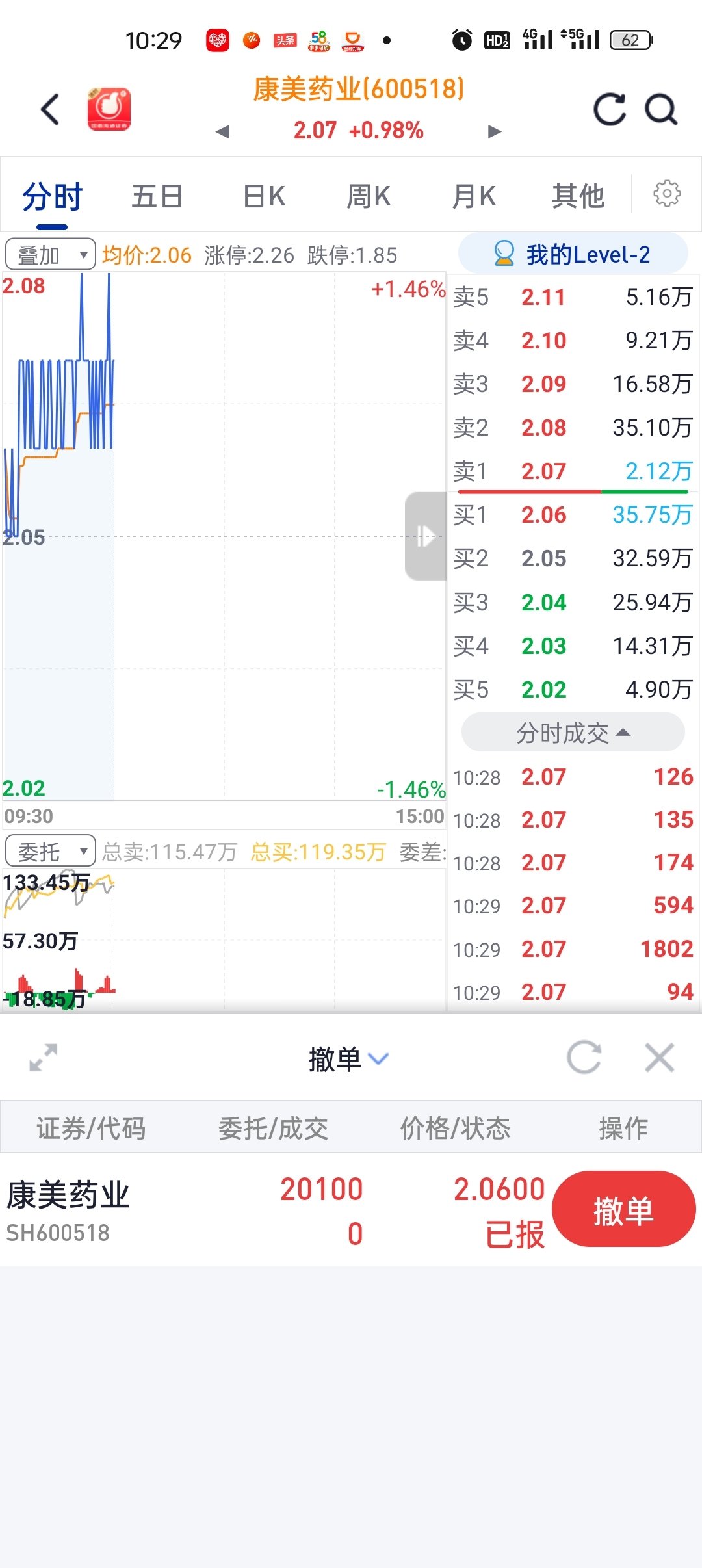Open the red broker app logo
This screenshot has width=702, height=1568.
click(x=109, y=109)
